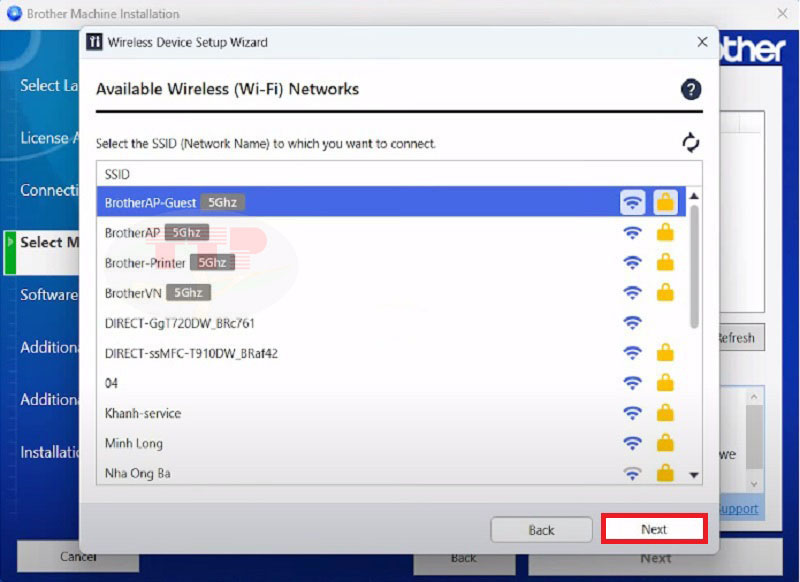Go Back in the wireless setup wizard
This screenshot has width=800, height=582.
click(x=541, y=530)
